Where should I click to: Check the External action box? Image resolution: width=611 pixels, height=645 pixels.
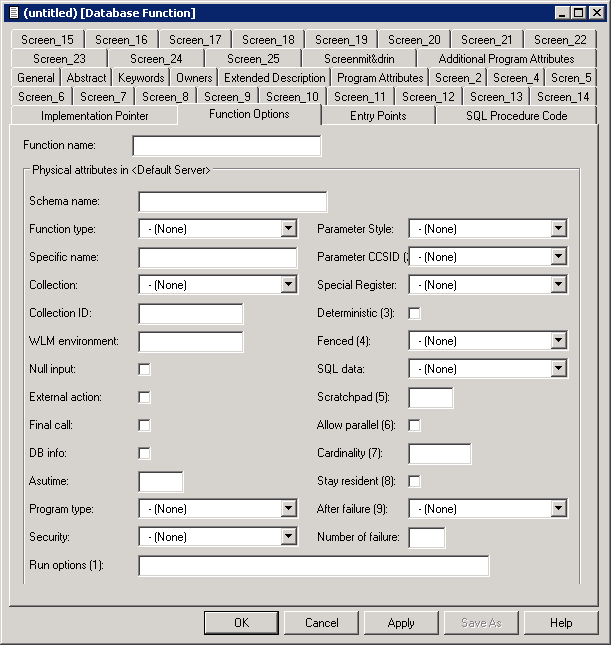click(x=145, y=397)
